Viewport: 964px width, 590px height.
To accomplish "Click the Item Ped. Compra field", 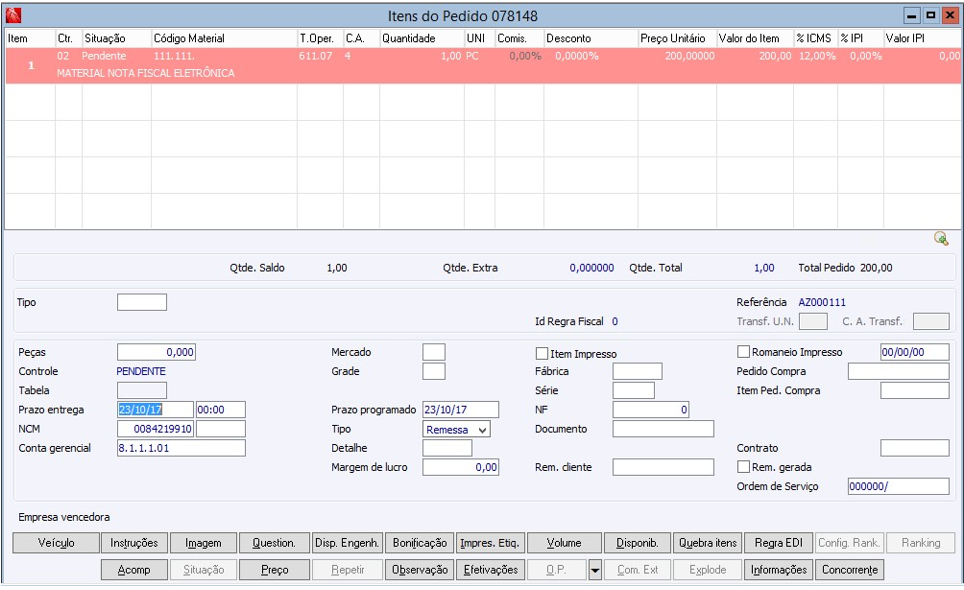I will 915,390.
